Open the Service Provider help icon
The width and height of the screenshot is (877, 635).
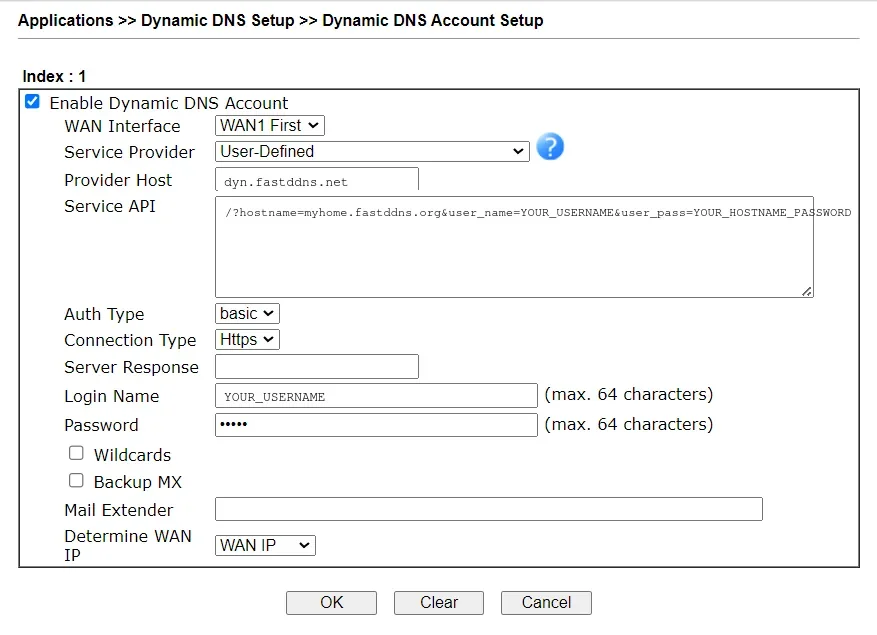pos(550,147)
